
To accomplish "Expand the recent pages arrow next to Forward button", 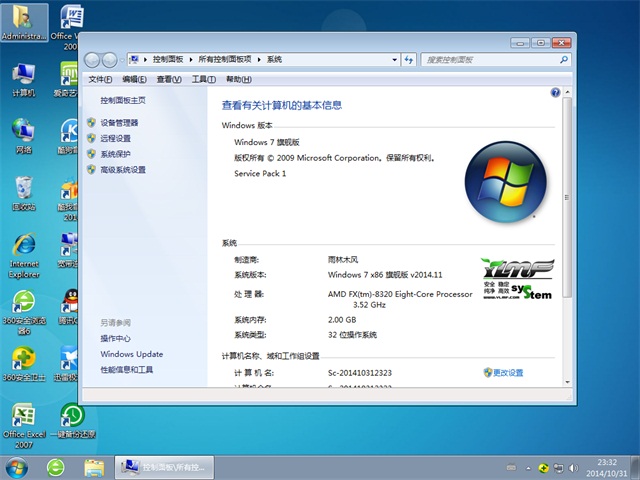I will pos(122,60).
